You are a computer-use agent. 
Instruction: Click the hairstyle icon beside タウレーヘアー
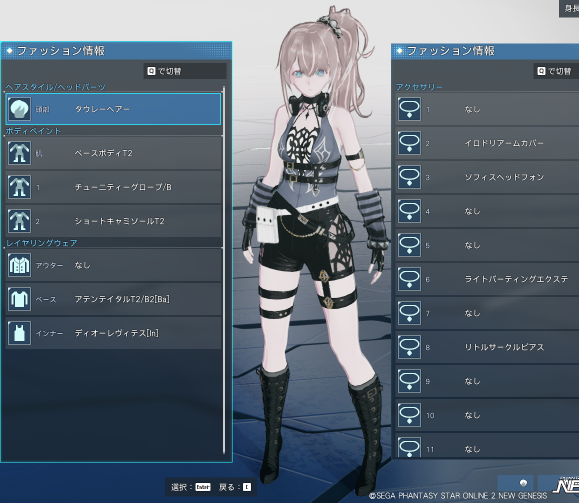coord(19,109)
